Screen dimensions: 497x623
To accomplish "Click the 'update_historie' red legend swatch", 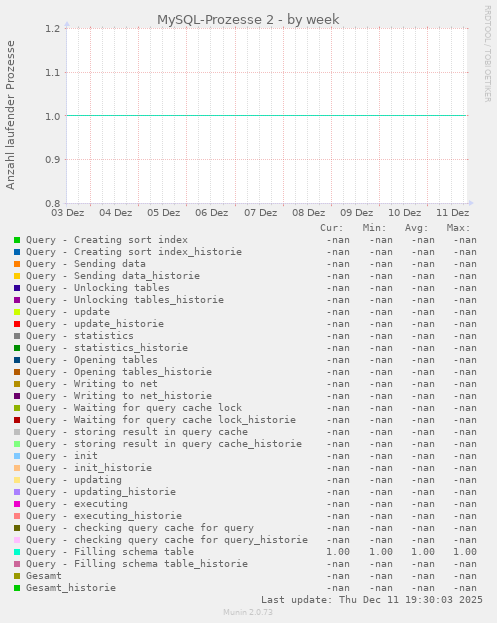I will [17, 324].
